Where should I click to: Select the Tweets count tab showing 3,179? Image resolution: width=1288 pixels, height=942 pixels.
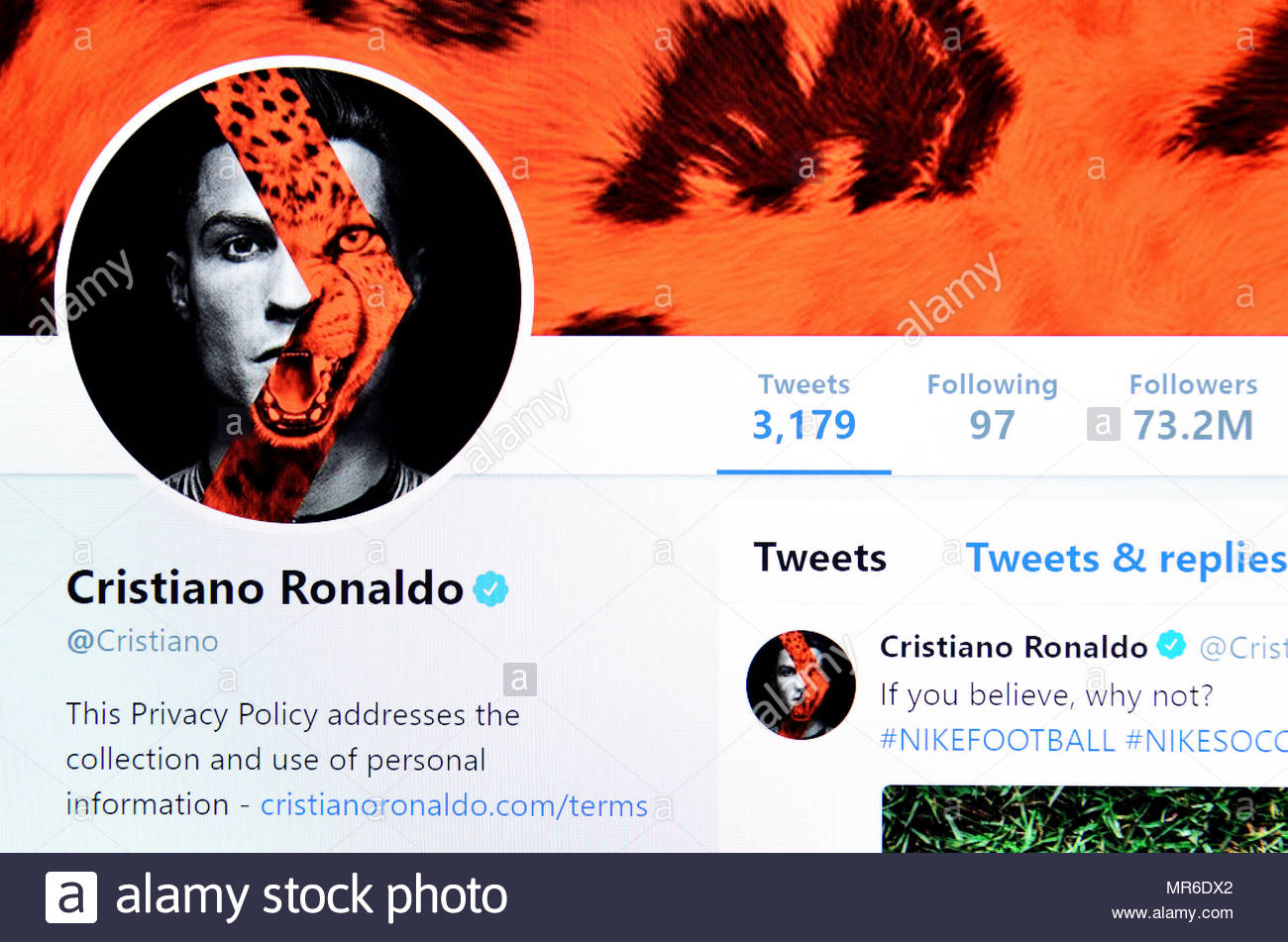(x=804, y=408)
